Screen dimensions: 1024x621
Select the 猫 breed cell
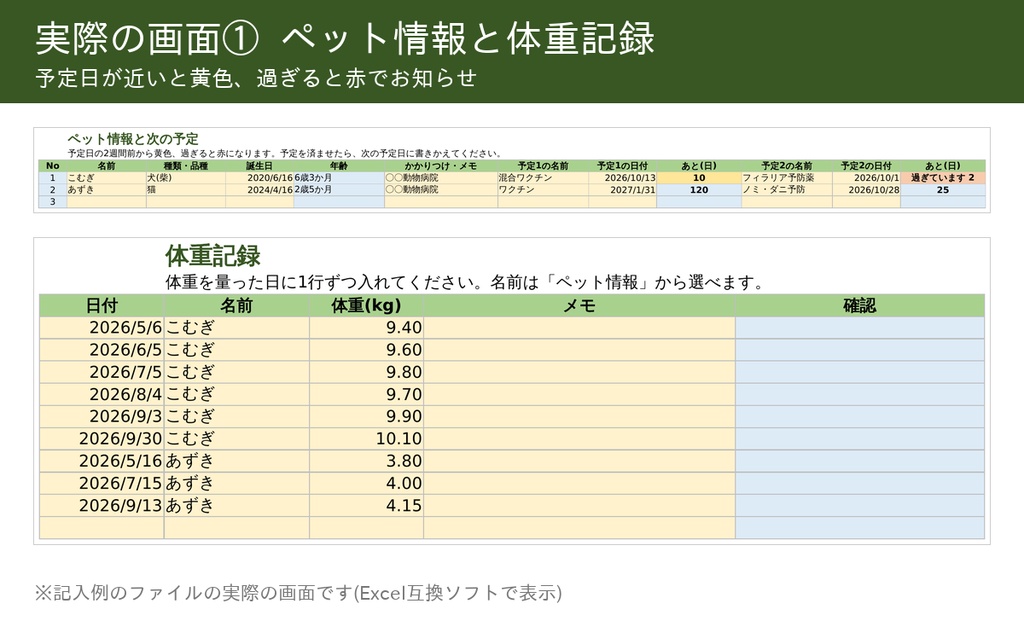[185, 190]
